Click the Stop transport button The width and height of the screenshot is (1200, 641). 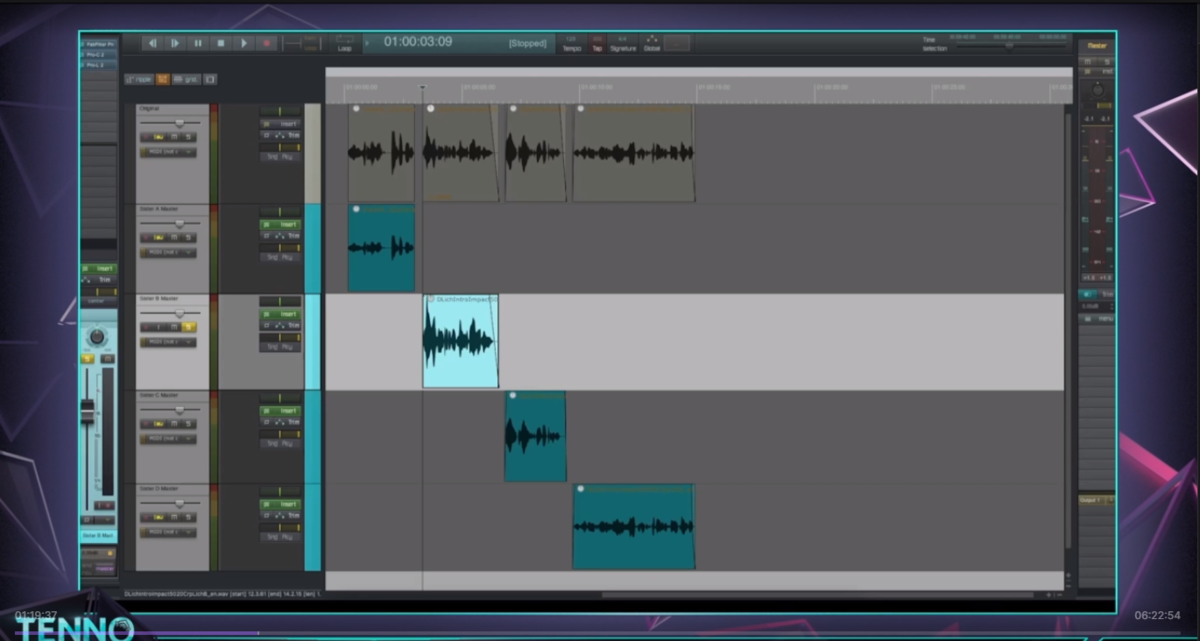coord(221,43)
